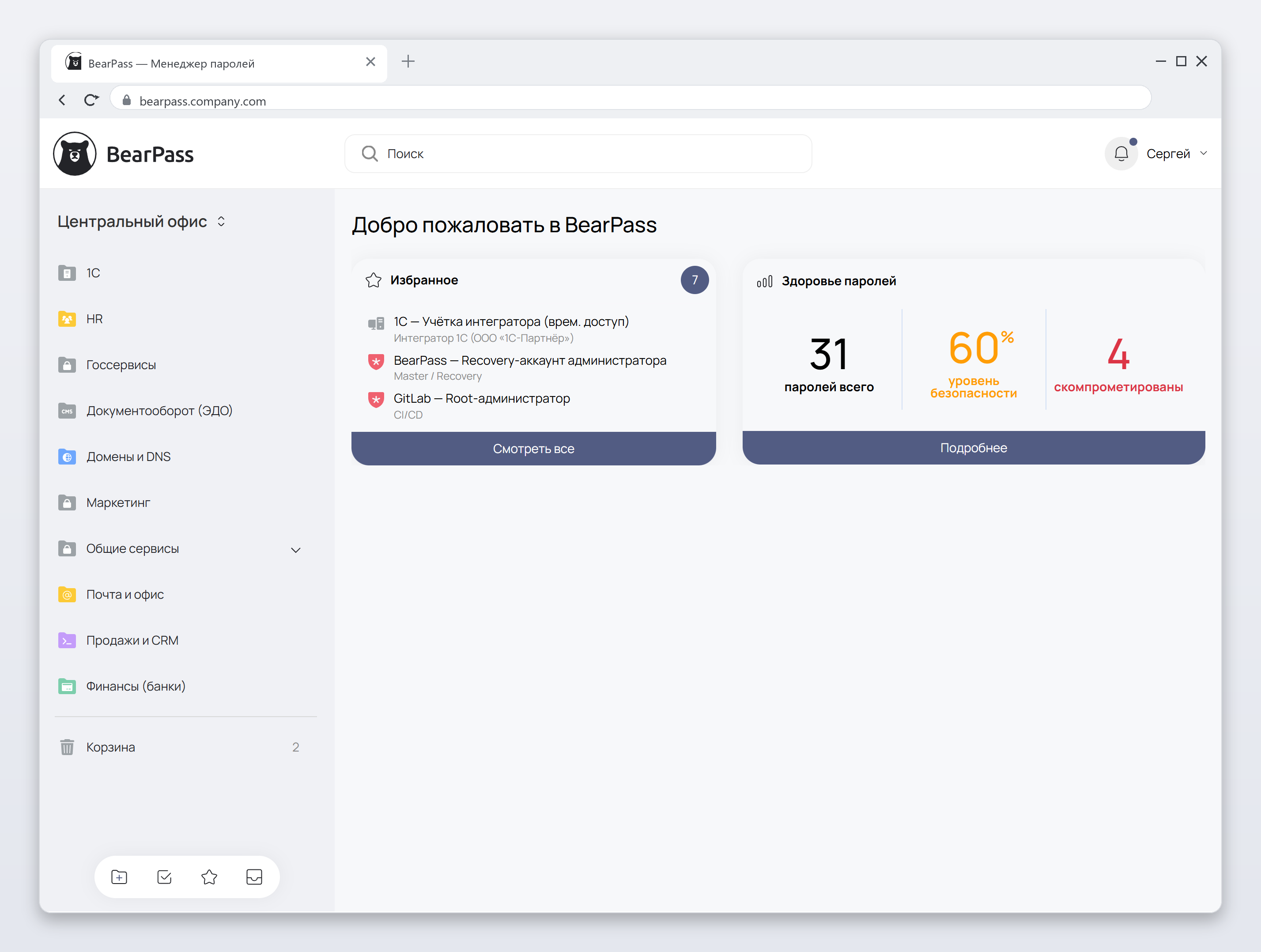This screenshot has height=952, width=1261.
Task: Click the add-folder icon in the bottom toolbar
Action: point(119,877)
